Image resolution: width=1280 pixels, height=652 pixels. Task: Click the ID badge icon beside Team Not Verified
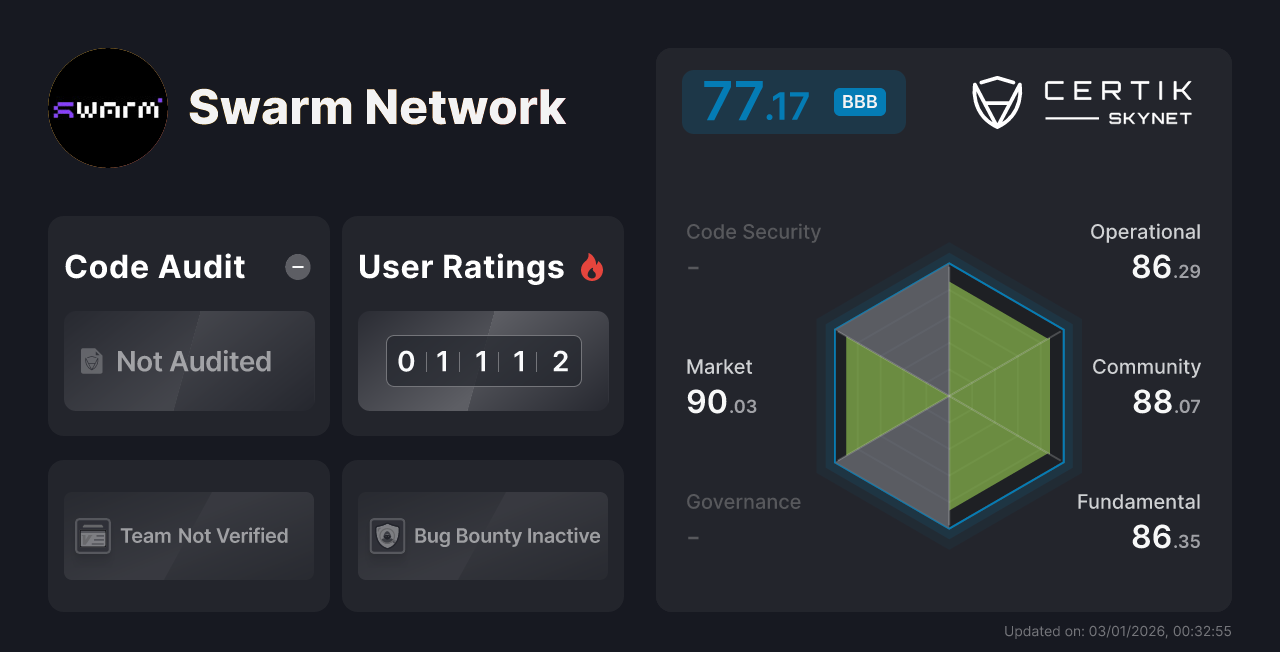[x=93, y=536]
